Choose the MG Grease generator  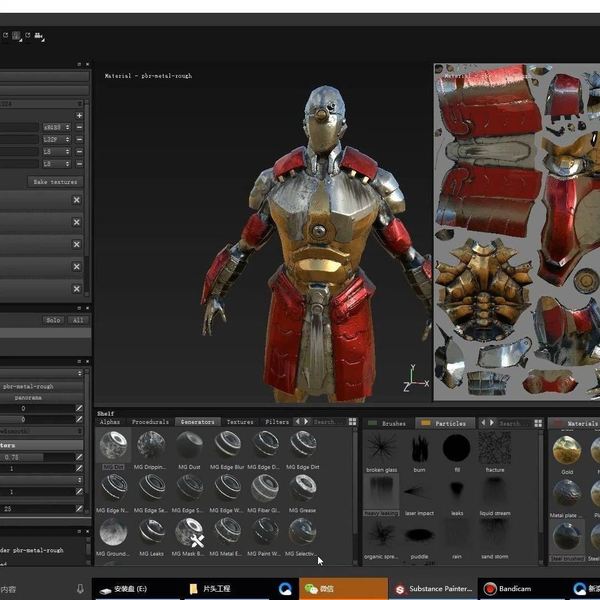(x=303, y=488)
